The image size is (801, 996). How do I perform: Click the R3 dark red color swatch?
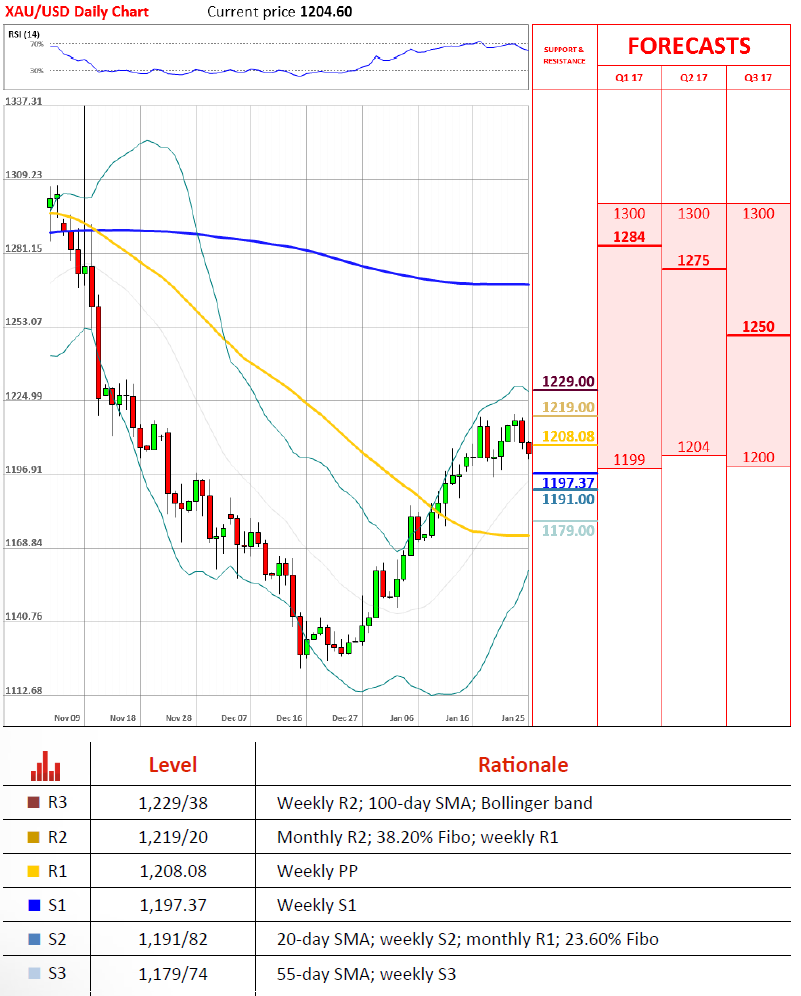34,802
